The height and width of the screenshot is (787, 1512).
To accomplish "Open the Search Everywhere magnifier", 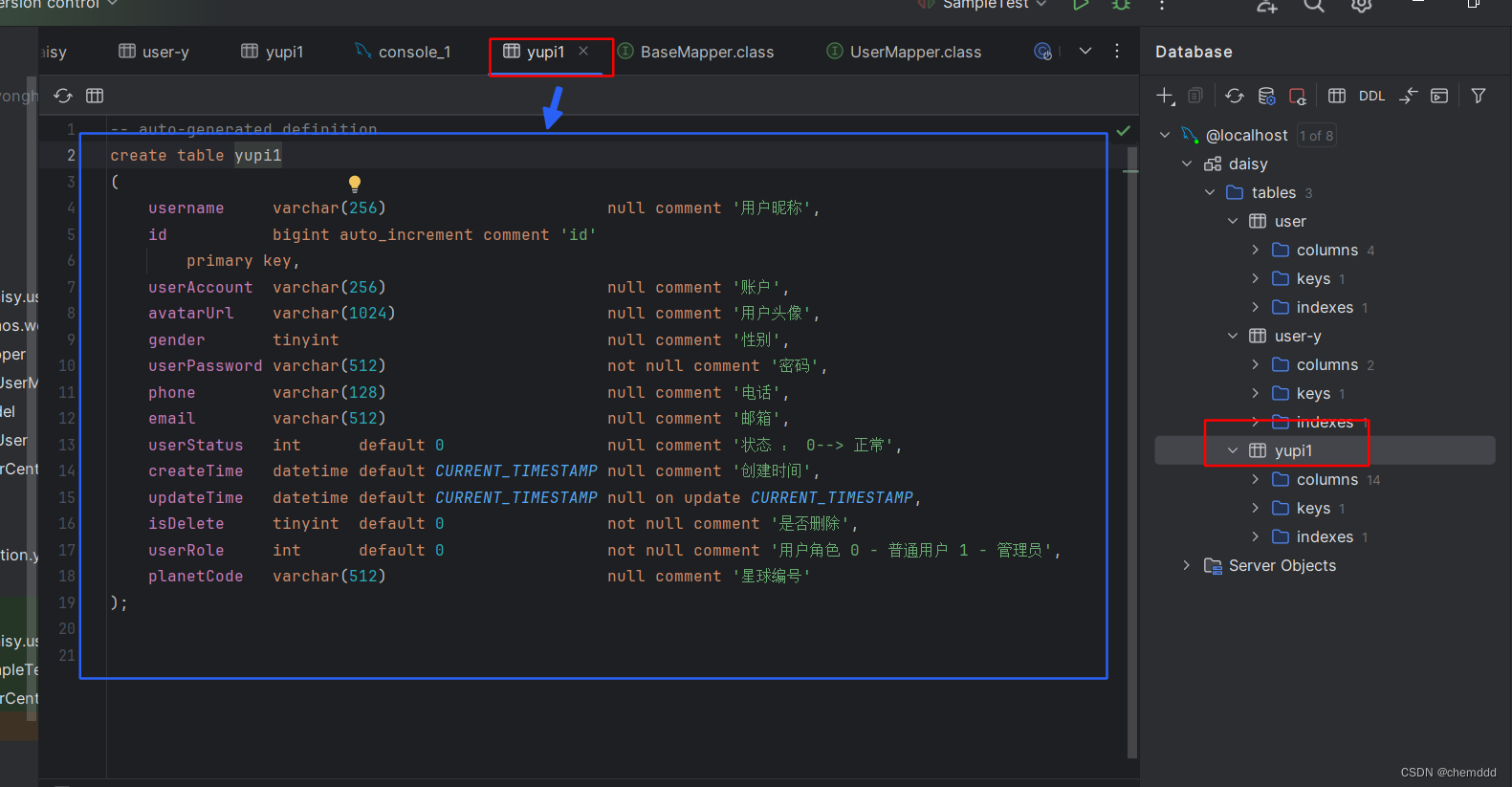I will coord(1315,6).
